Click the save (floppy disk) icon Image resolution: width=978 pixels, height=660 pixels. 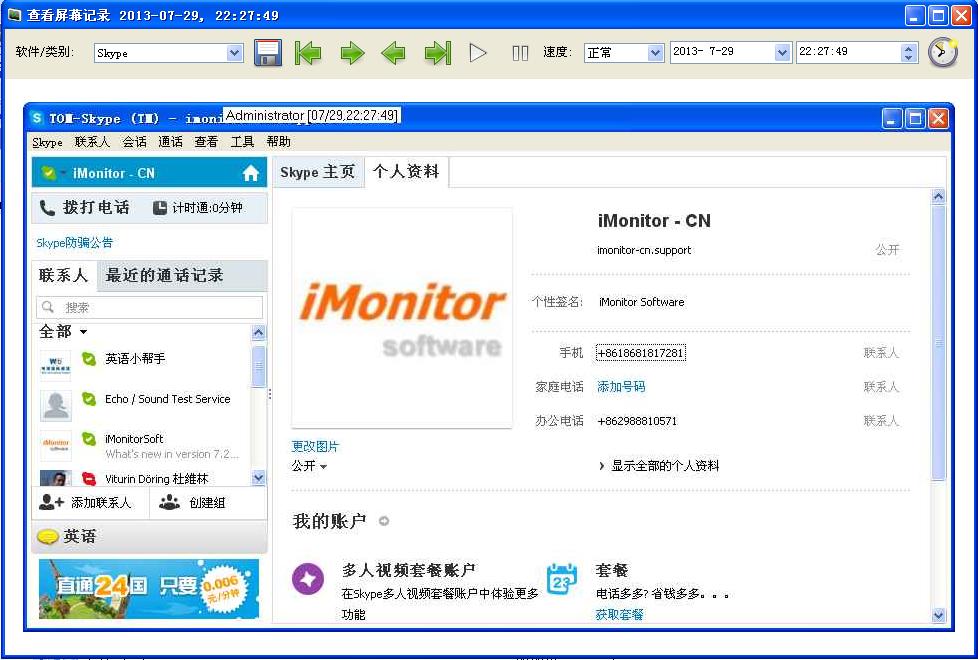pos(268,53)
